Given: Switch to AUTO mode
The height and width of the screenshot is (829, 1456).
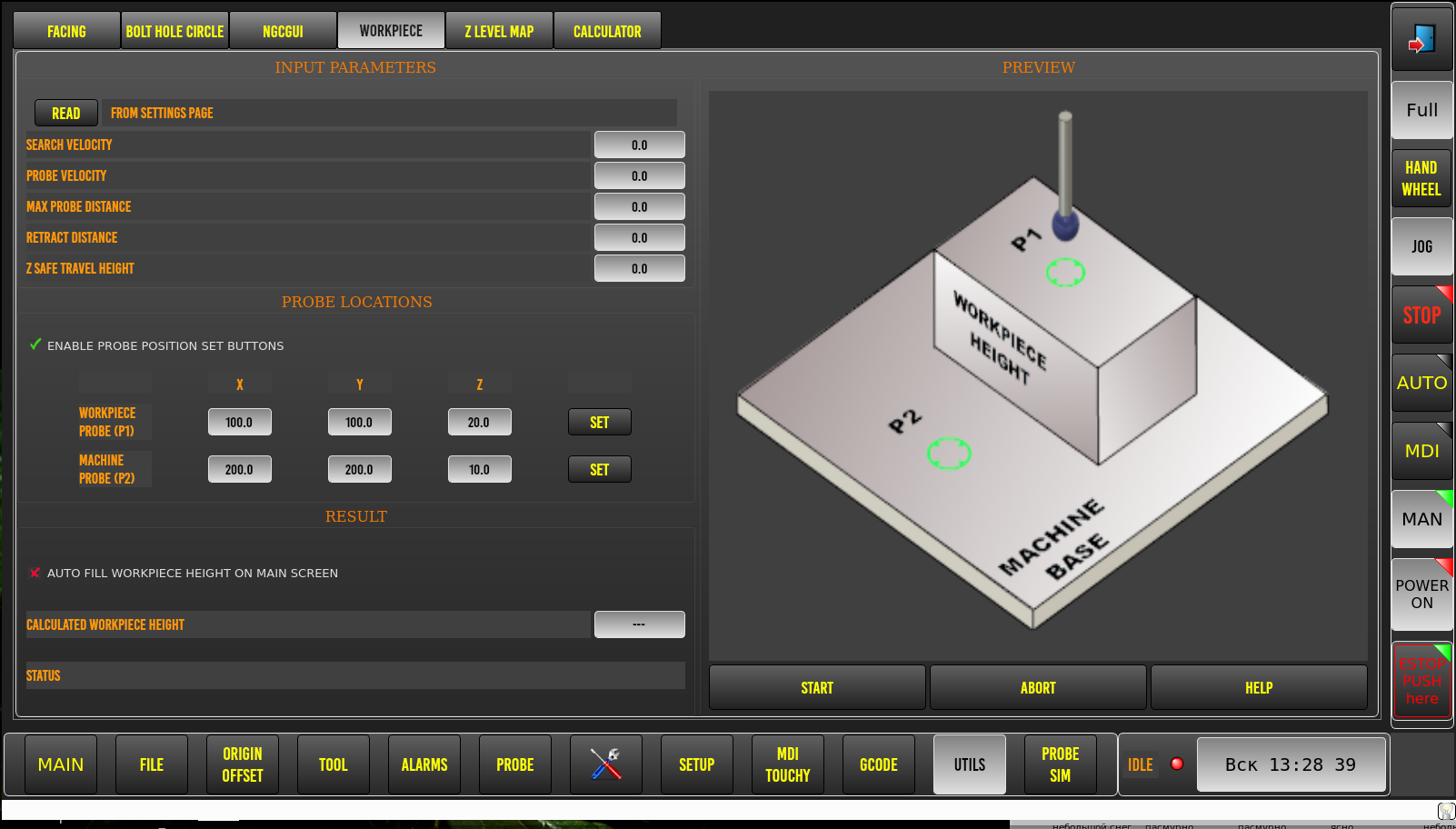Looking at the screenshot, I should point(1421,383).
